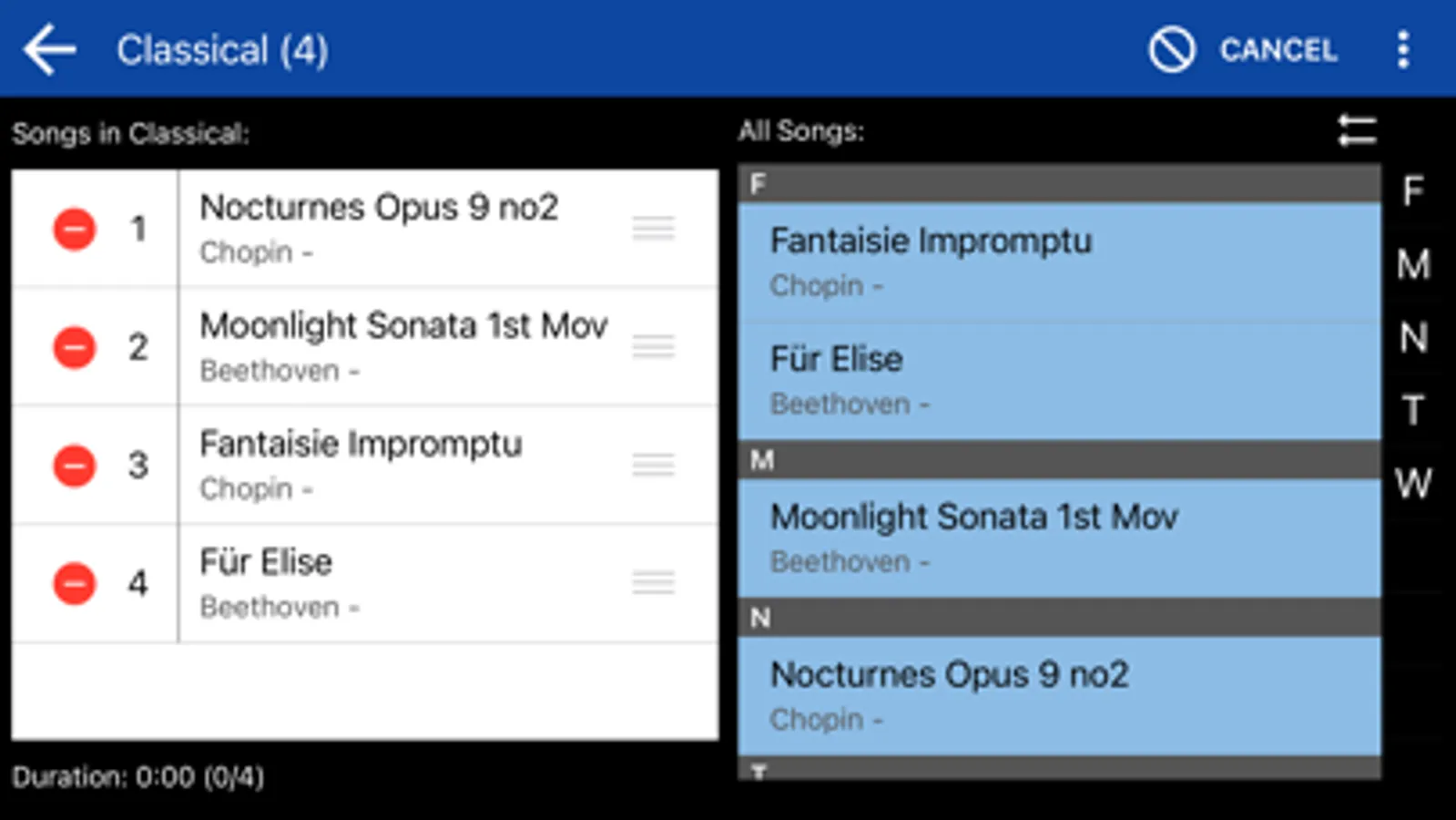Tap red minus beside Fantaisie Impromptu

pyautogui.click(x=75, y=466)
